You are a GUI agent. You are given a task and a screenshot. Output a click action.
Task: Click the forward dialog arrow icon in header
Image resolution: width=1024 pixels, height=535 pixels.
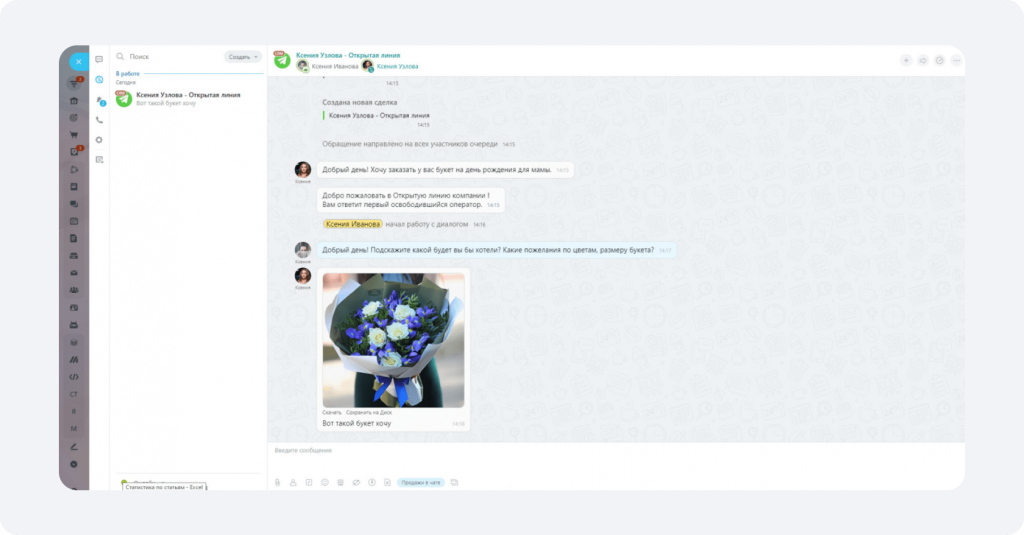click(x=923, y=61)
